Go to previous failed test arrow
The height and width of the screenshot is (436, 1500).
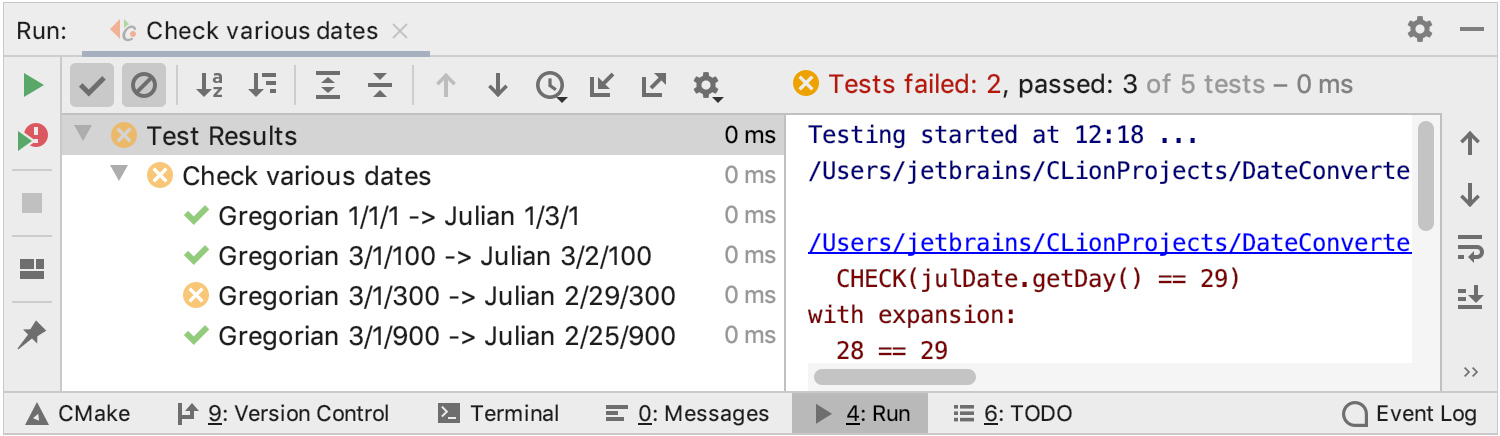[x=446, y=86]
